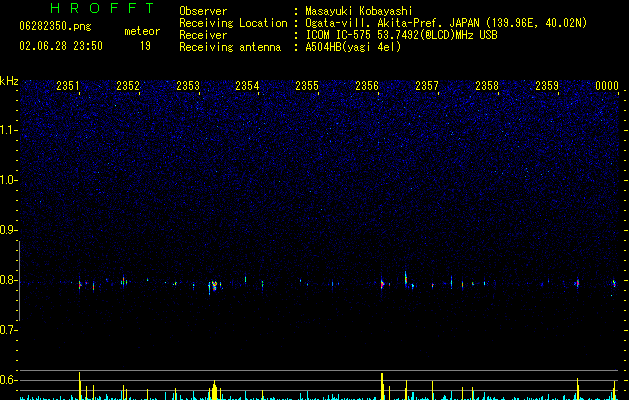Click the 2357 time marker
Viewport: 629px width, 400px height.
click(x=427, y=86)
